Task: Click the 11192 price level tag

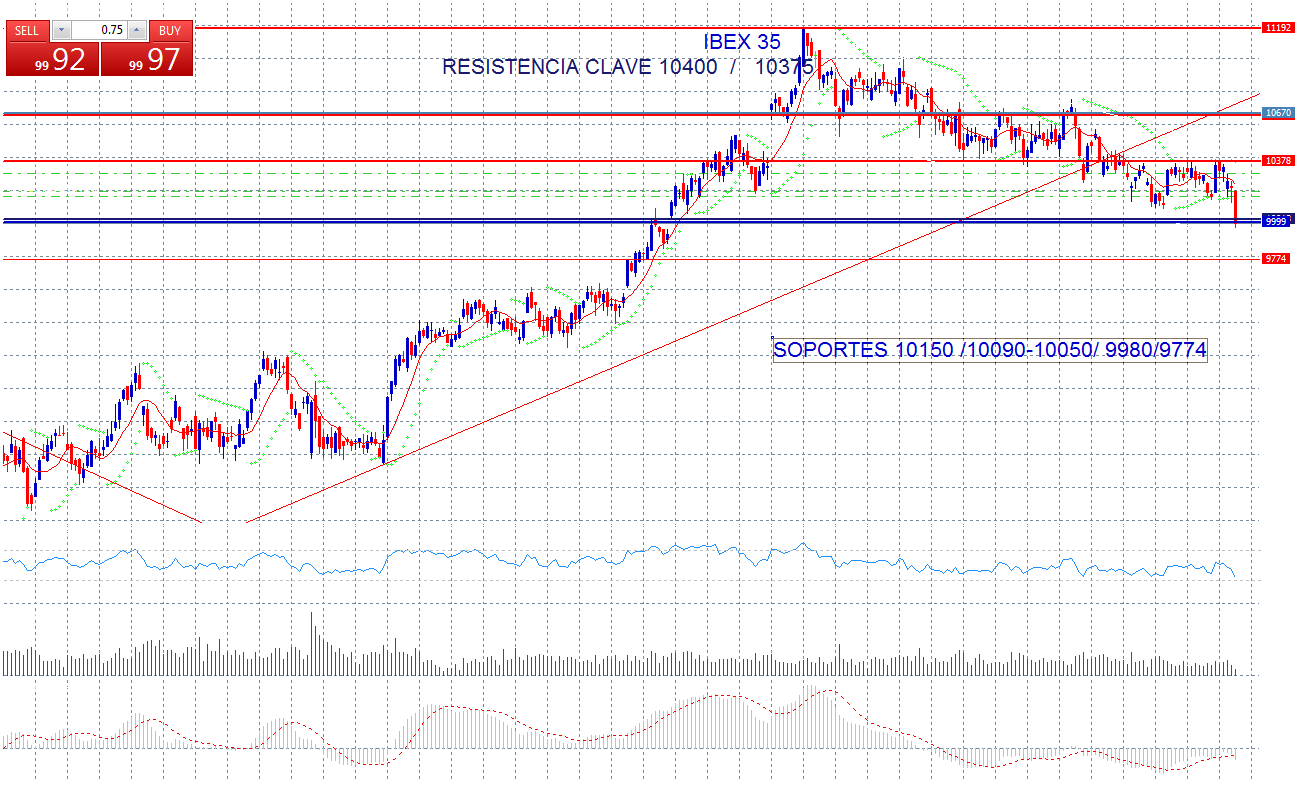Action: click(1275, 28)
